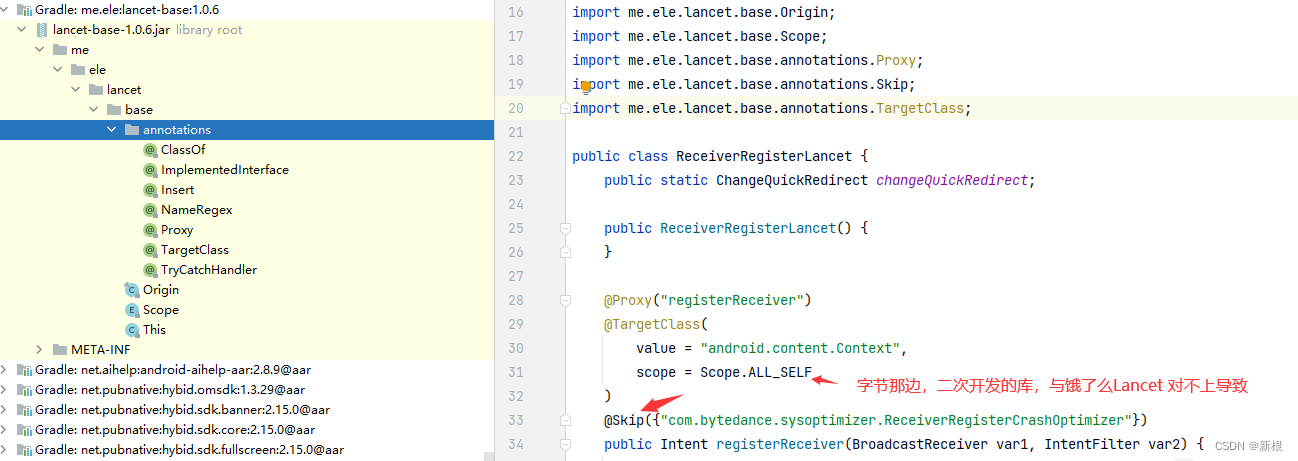
Task: Collapse the annotations folder arrow
Action: (111, 130)
